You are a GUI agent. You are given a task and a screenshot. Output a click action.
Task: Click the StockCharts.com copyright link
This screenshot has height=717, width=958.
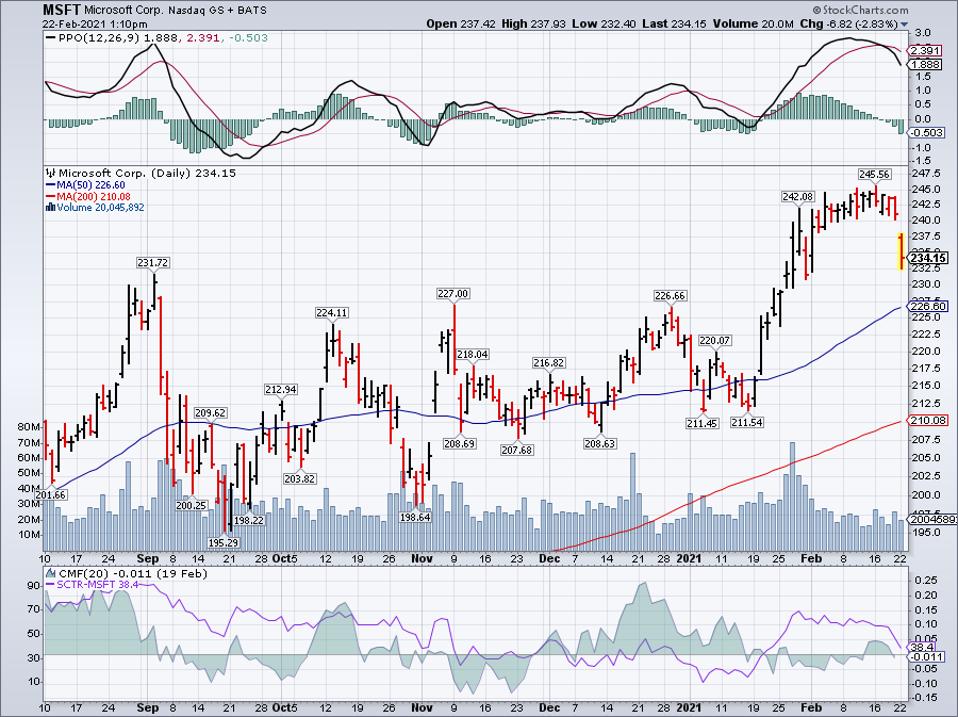click(861, 10)
